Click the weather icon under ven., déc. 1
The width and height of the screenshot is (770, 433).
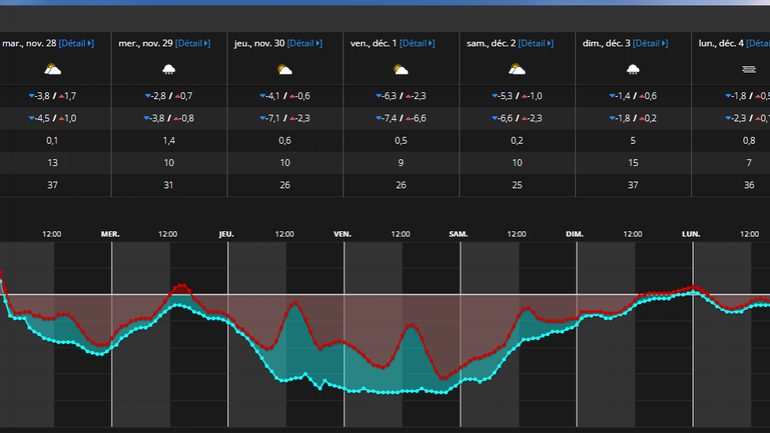click(400, 69)
